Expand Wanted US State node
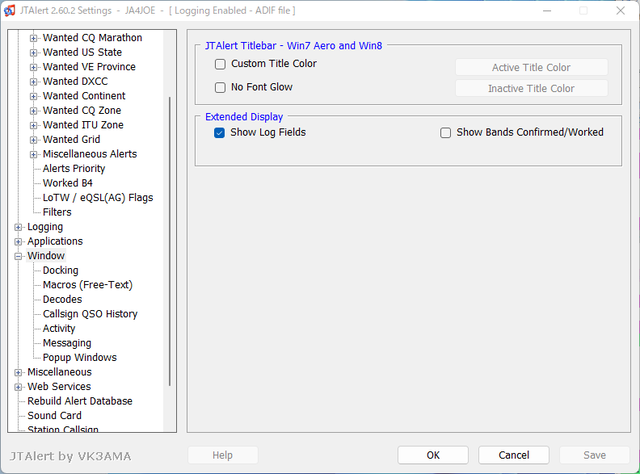This screenshot has width=640, height=474. (33, 53)
